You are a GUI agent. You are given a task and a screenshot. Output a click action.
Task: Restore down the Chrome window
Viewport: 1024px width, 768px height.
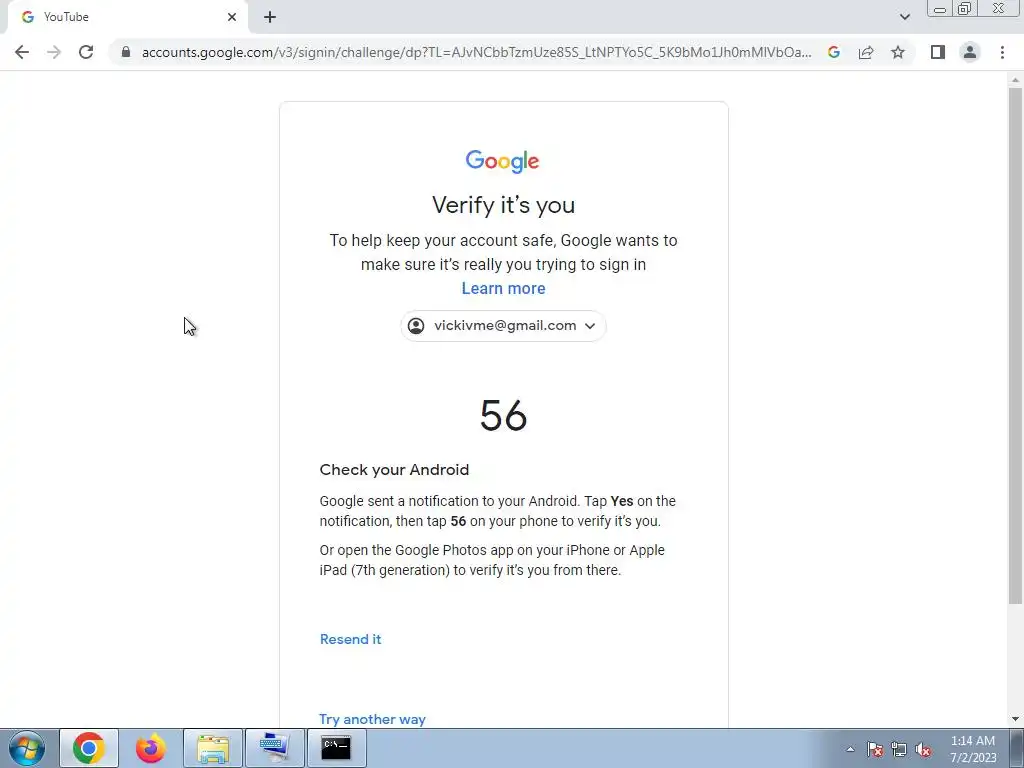pyautogui.click(x=964, y=9)
